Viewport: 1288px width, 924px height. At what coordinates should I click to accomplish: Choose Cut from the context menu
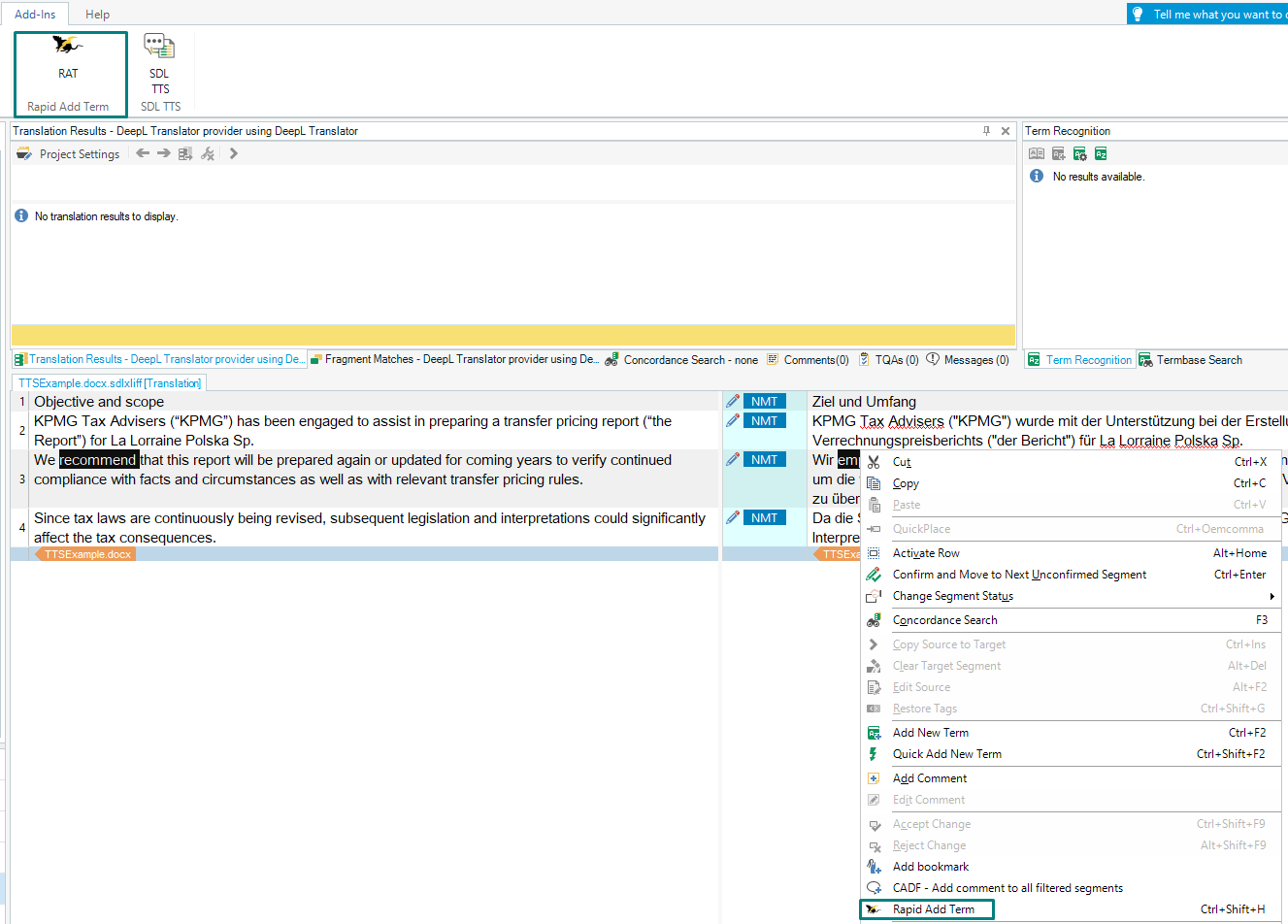[1072, 462]
